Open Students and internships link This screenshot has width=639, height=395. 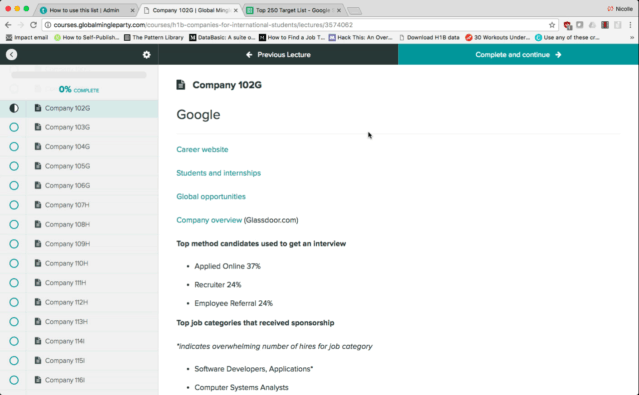(218, 173)
